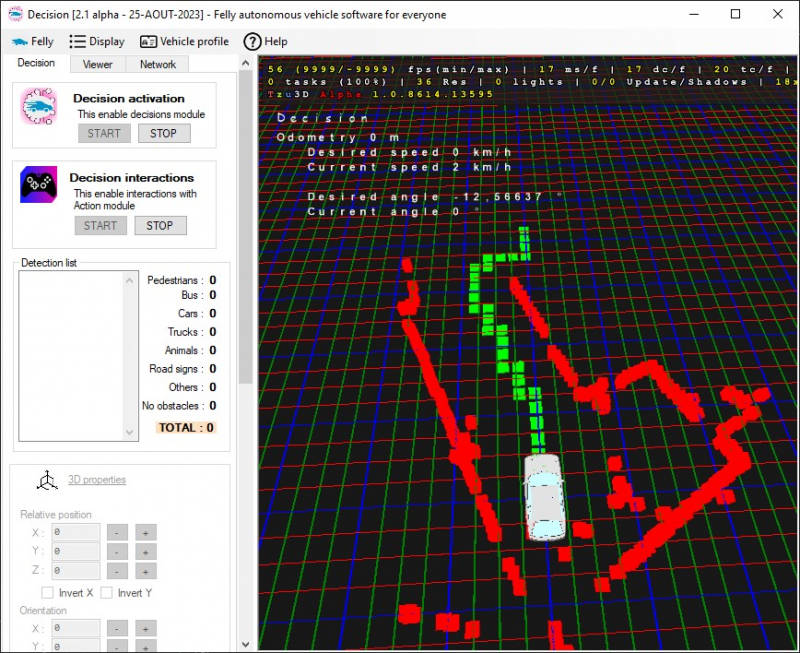800x653 pixels.
Task: Open the Felly menu
Action: coord(33,41)
